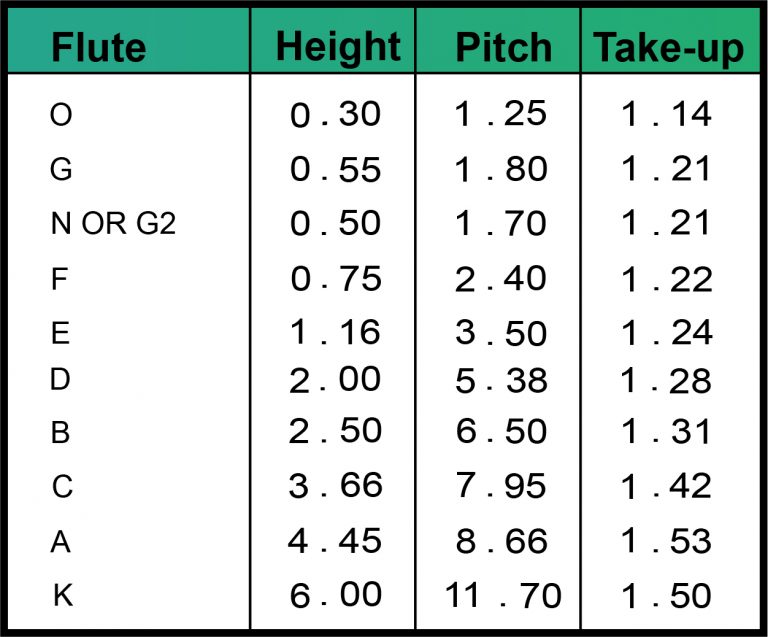This screenshot has width=768, height=637.
Task: Click the Take-up column header
Action: pos(668,47)
